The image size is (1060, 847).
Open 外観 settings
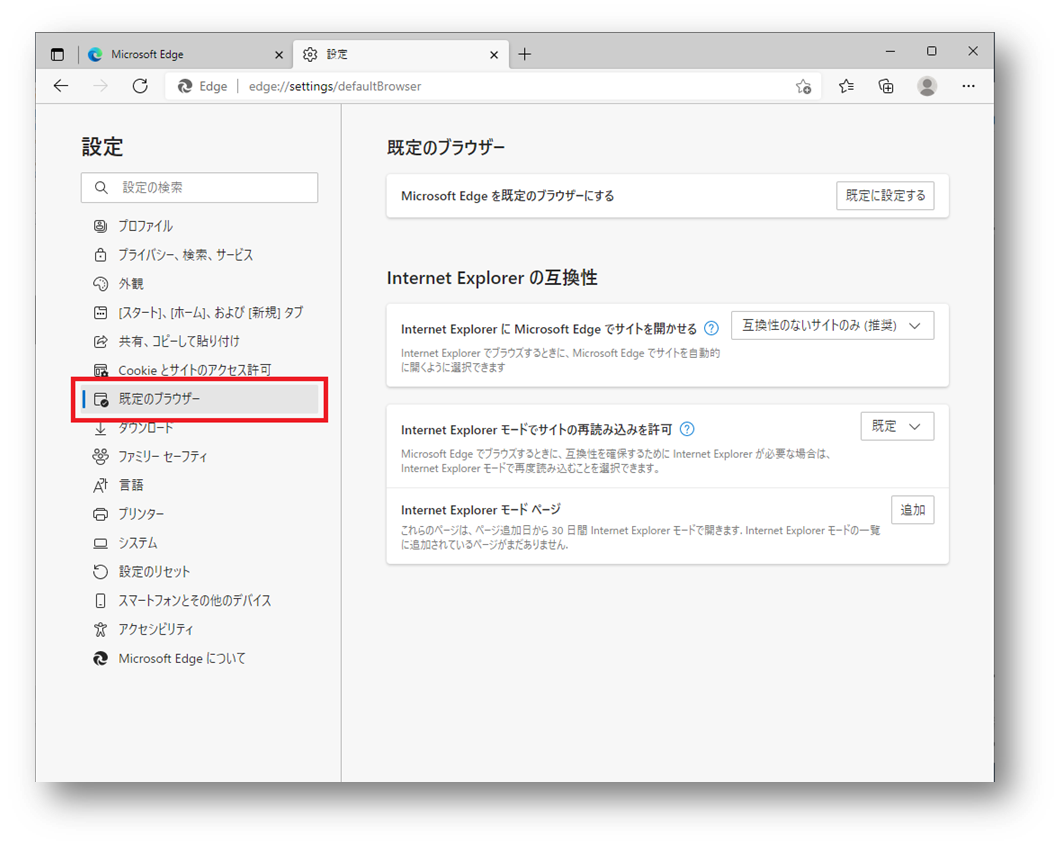tap(199, 284)
